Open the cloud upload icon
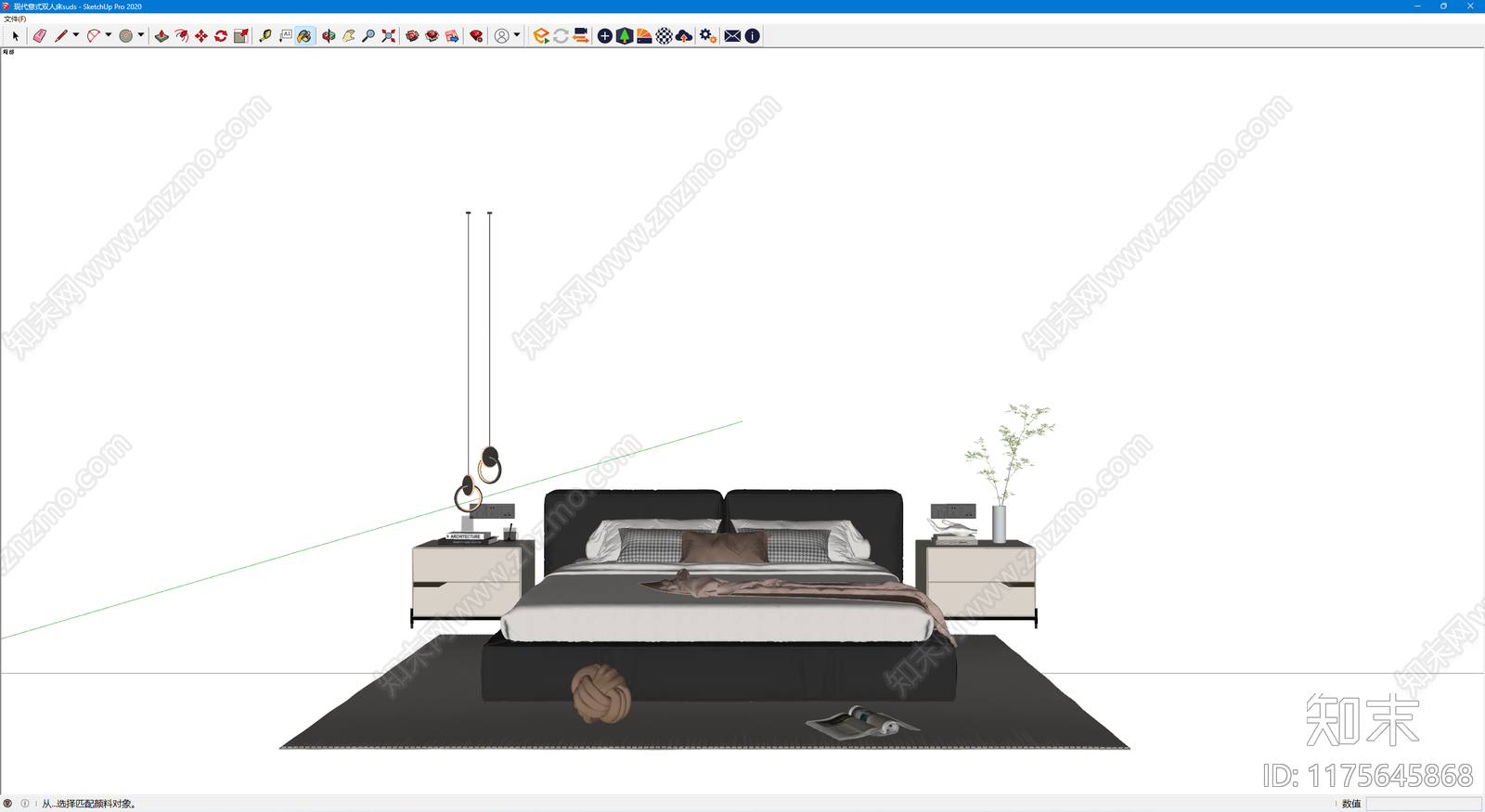Screen dimensions: 1485x812 (684, 36)
